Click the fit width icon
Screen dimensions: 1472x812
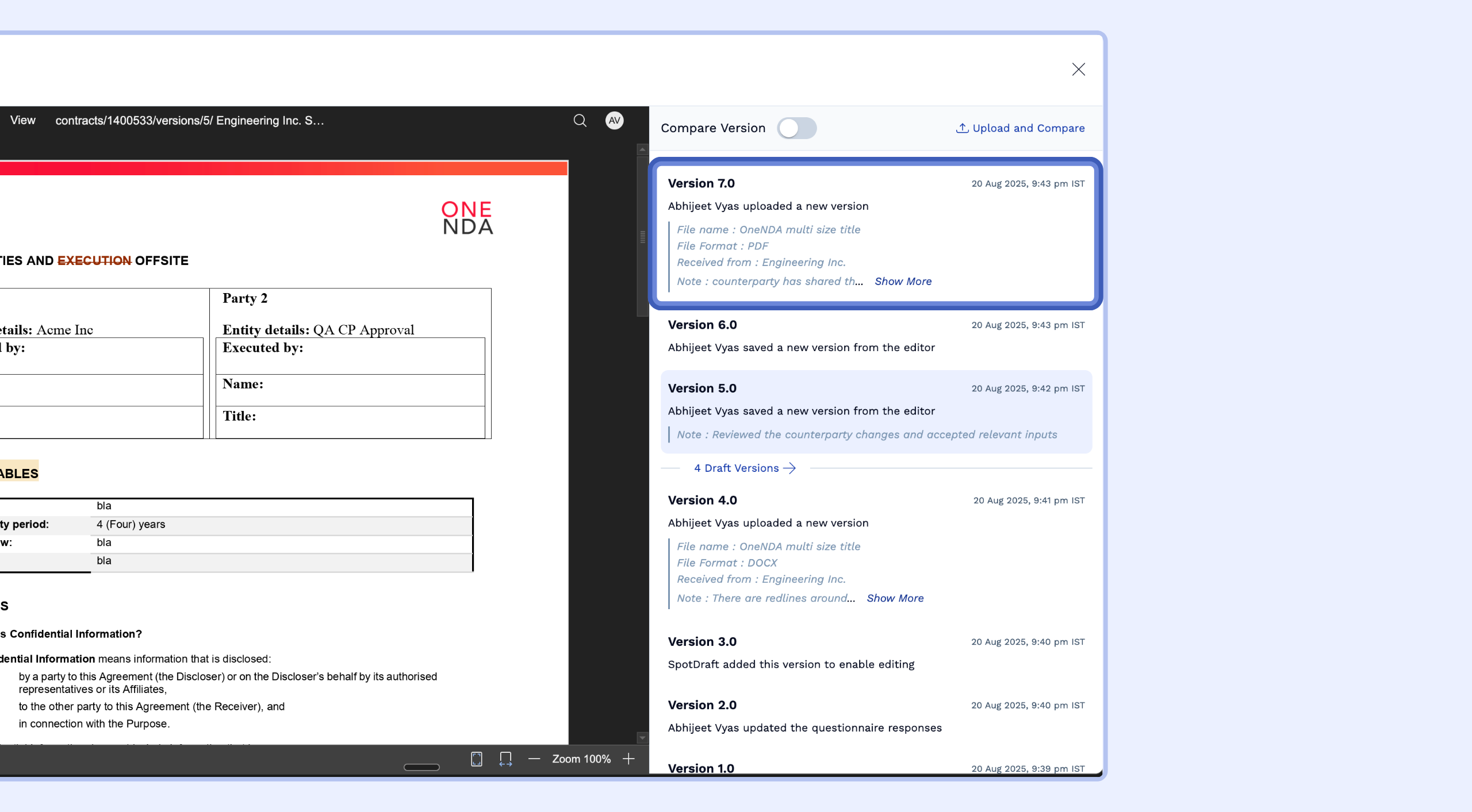pos(505,759)
